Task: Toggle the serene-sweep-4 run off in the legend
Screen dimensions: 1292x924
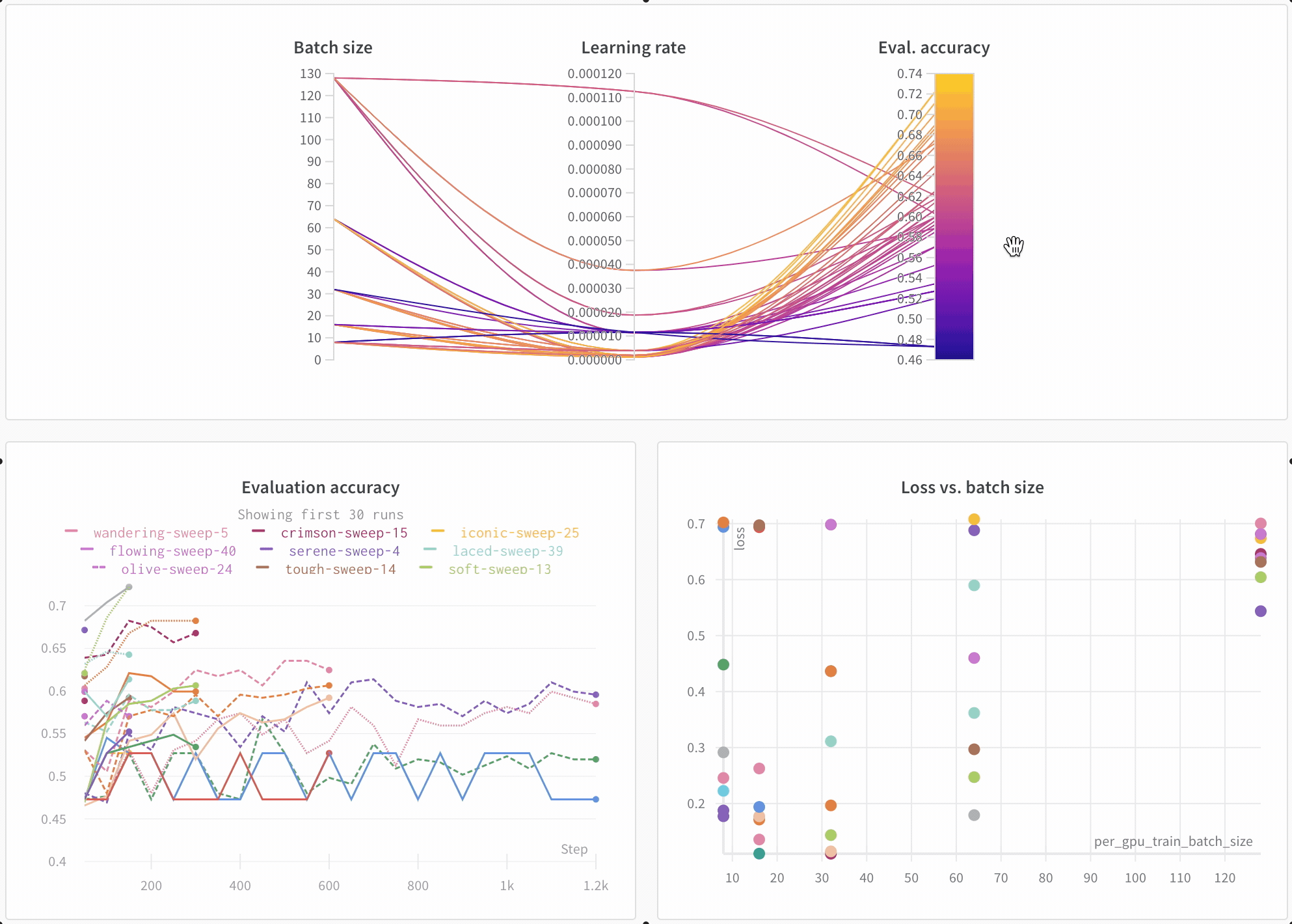Action: pos(345,551)
